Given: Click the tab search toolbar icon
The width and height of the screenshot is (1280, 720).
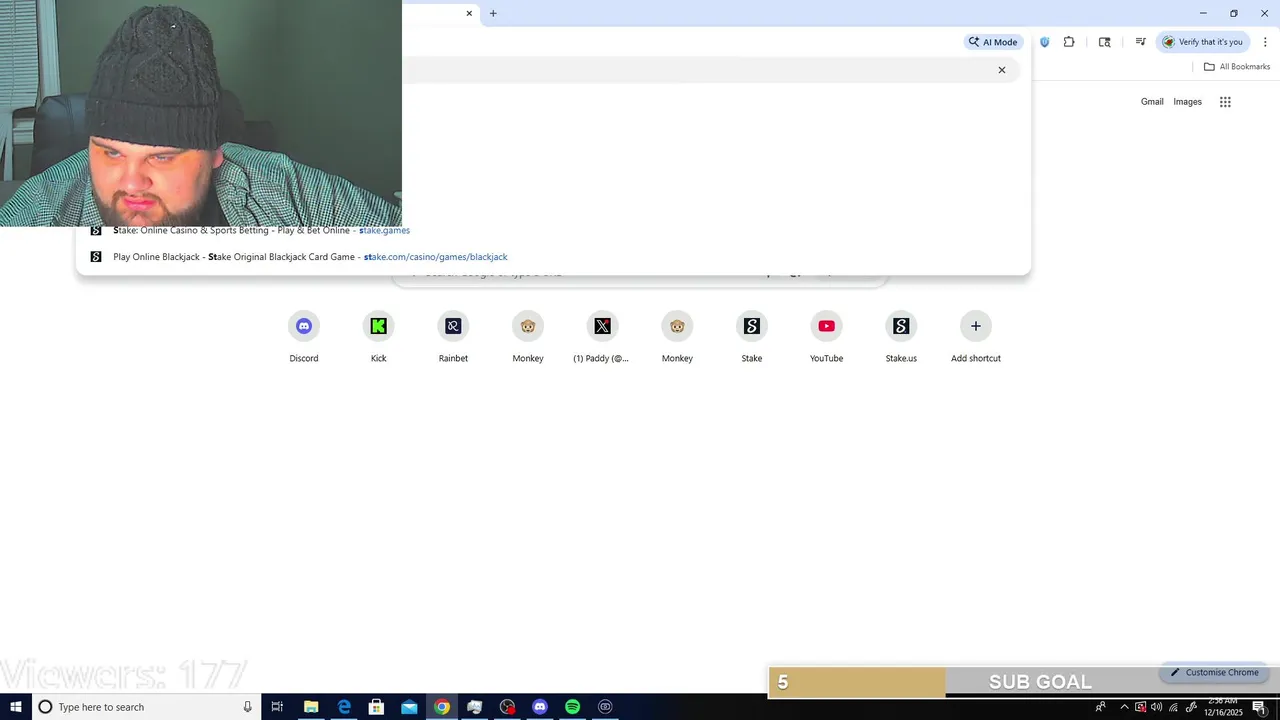Looking at the screenshot, I should point(1105,42).
